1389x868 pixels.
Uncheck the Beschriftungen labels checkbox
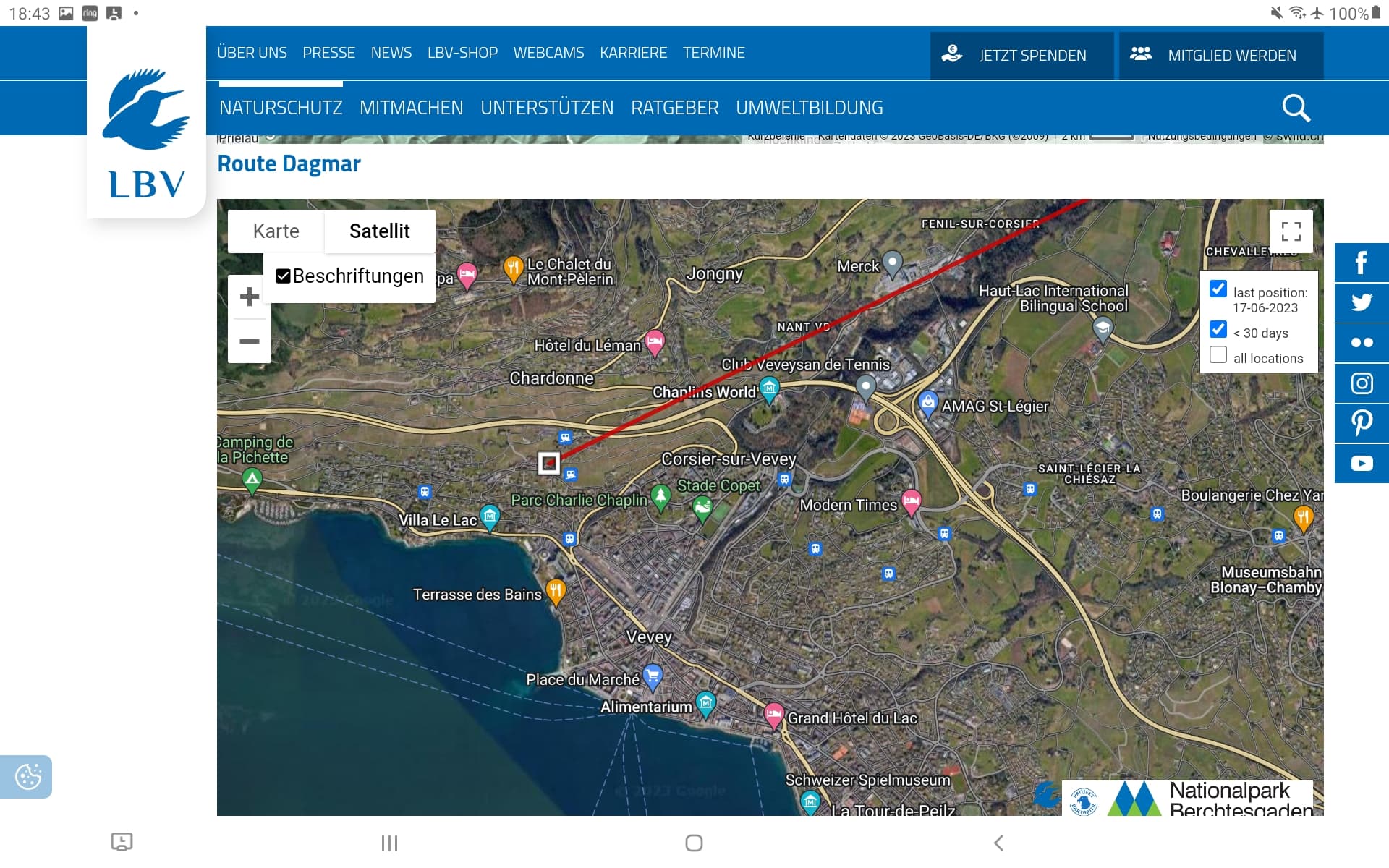(283, 276)
